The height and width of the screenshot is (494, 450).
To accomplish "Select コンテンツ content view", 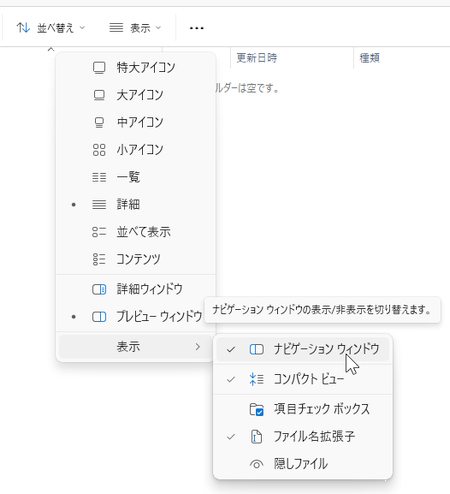I will (136, 259).
